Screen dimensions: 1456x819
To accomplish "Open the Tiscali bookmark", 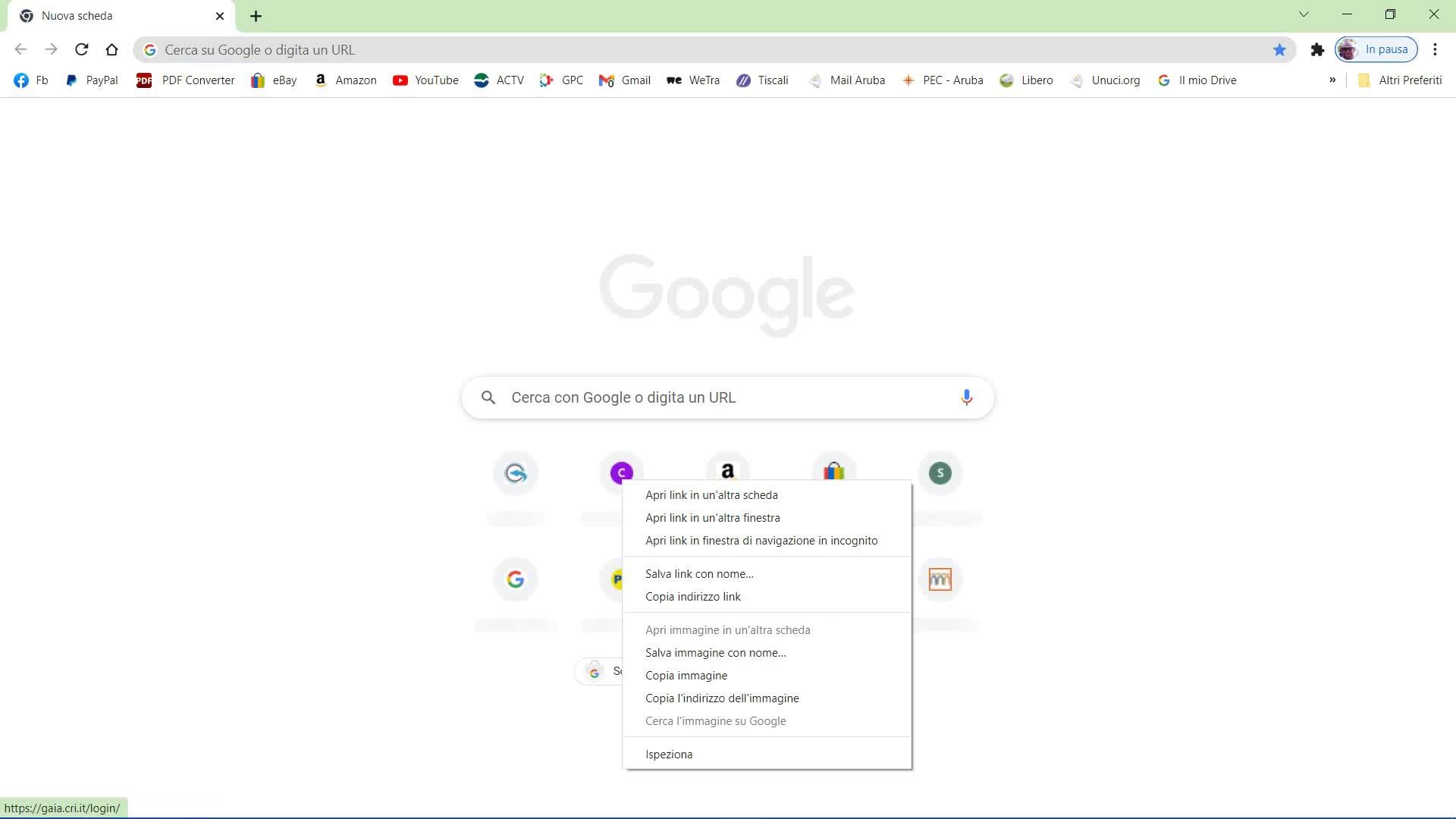I will point(762,80).
